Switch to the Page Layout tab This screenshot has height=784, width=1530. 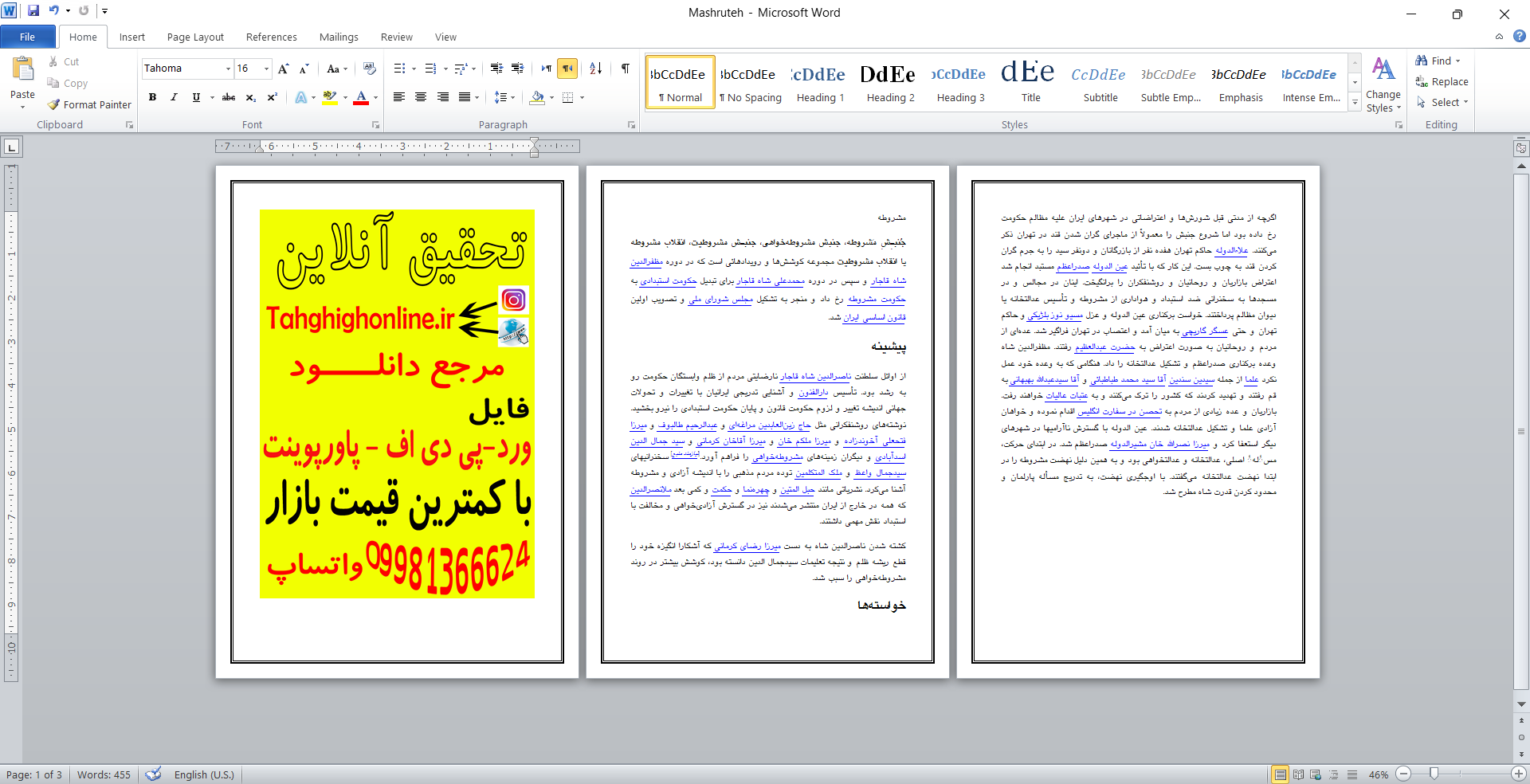tap(195, 37)
